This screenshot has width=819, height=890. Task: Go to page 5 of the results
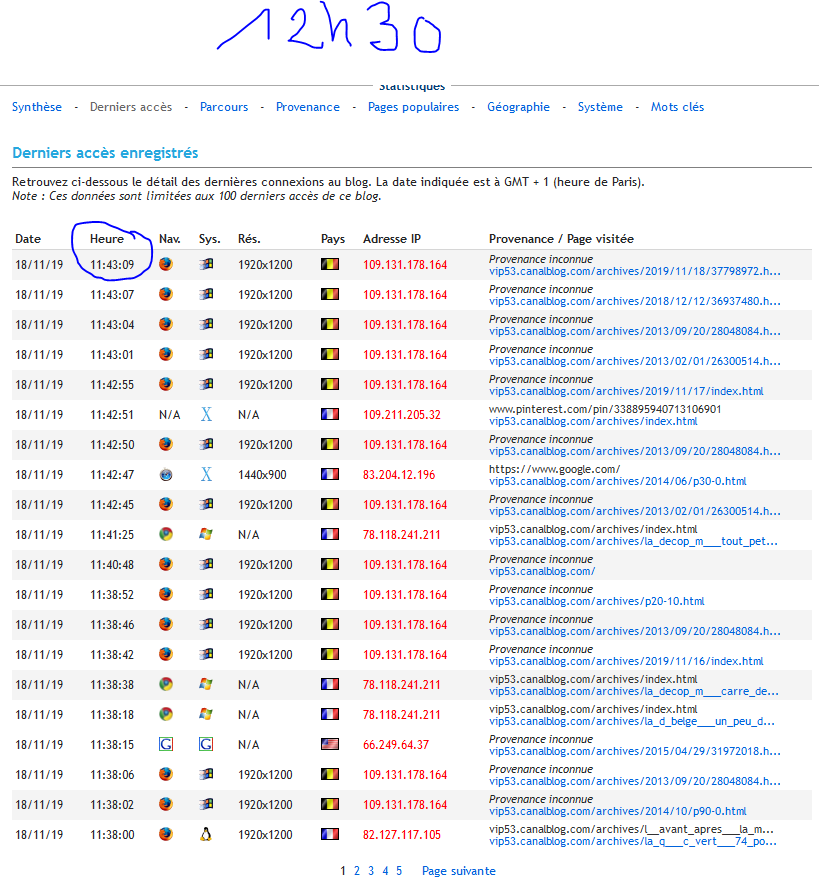pos(399,871)
